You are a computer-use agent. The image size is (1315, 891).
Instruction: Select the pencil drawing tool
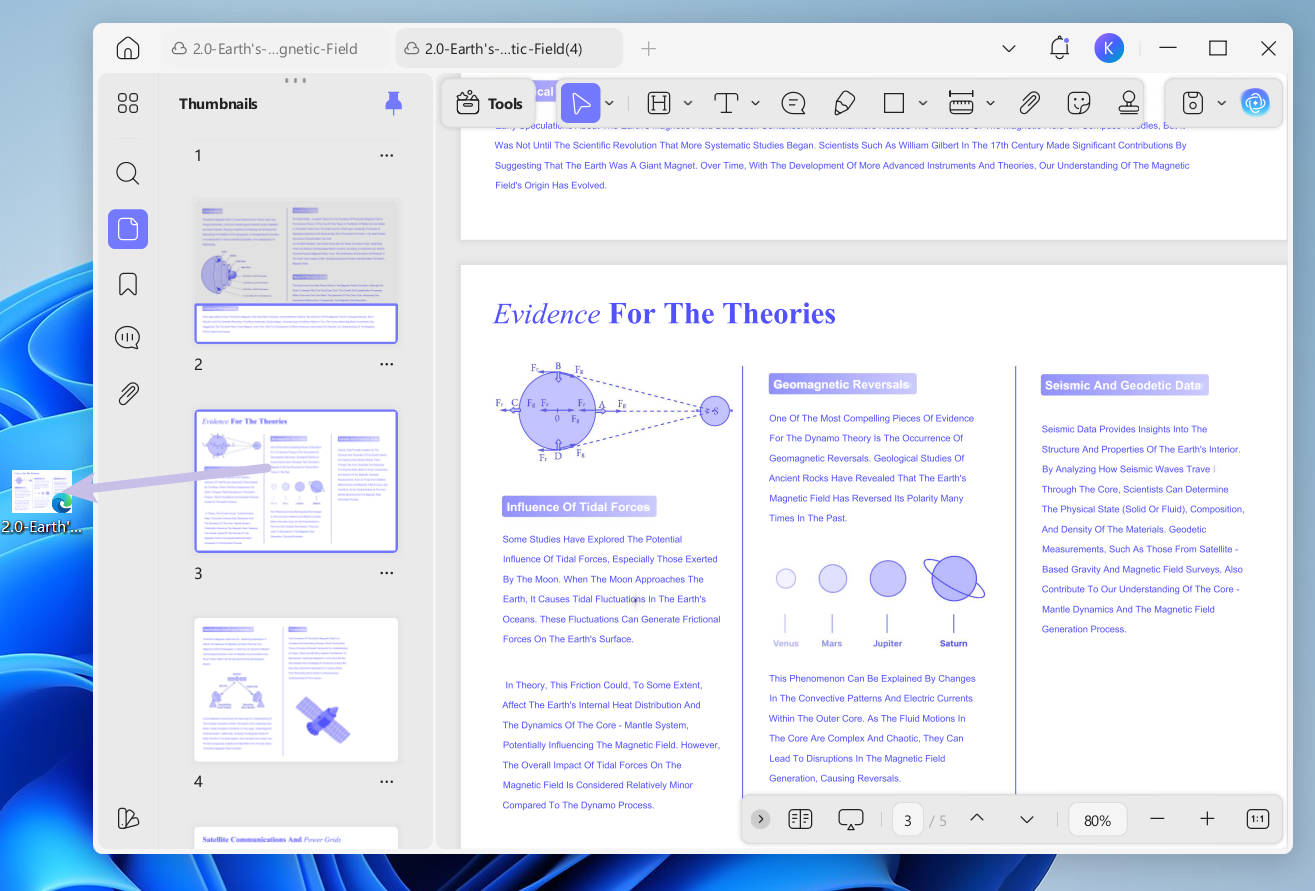tap(844, 103)
